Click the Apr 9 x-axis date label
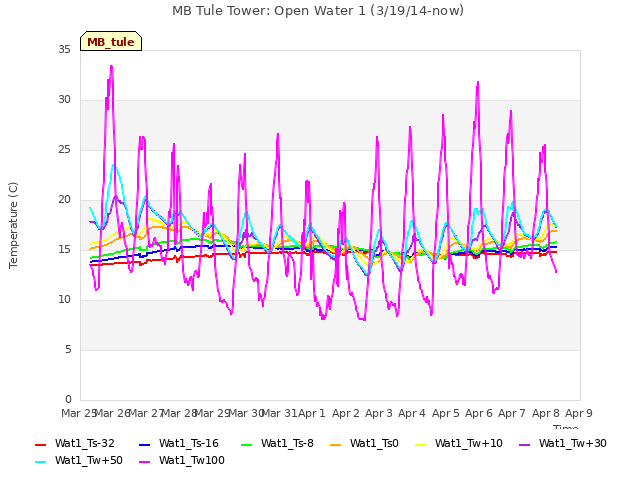This screenshot has width=640, height=480. [x=579, y=413]
